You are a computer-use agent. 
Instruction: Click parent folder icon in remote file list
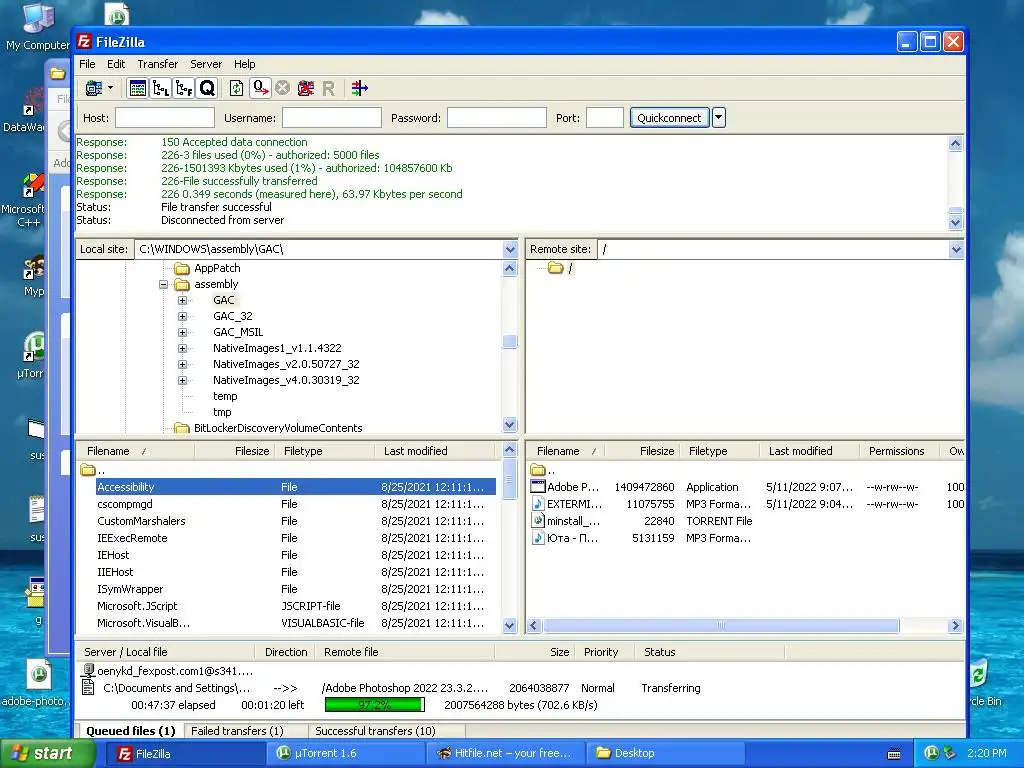point(537,470)
